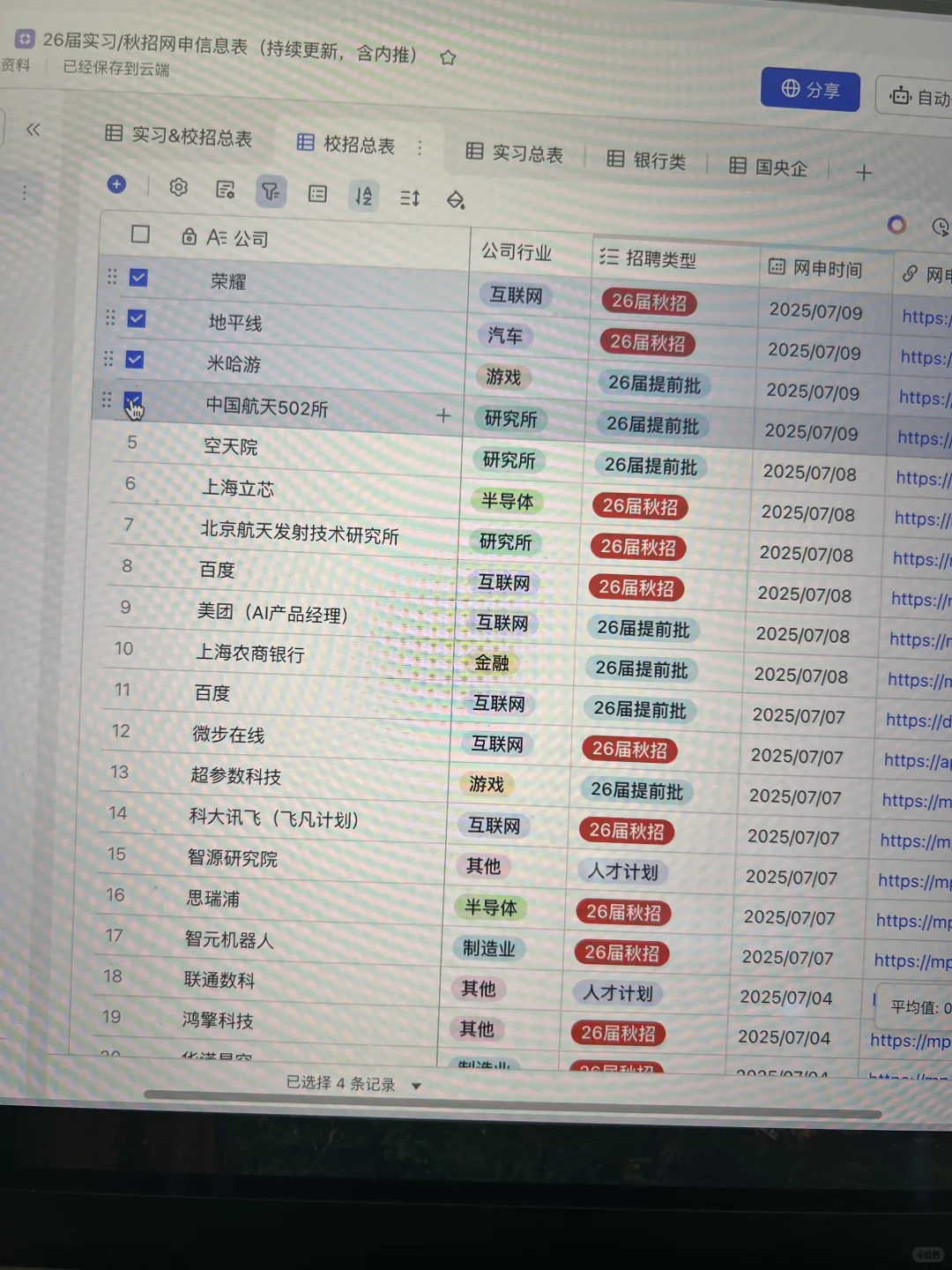This screenshot has height=1270, width=952.
Task: Add a new table tab with plus
Action: [864, 173]
